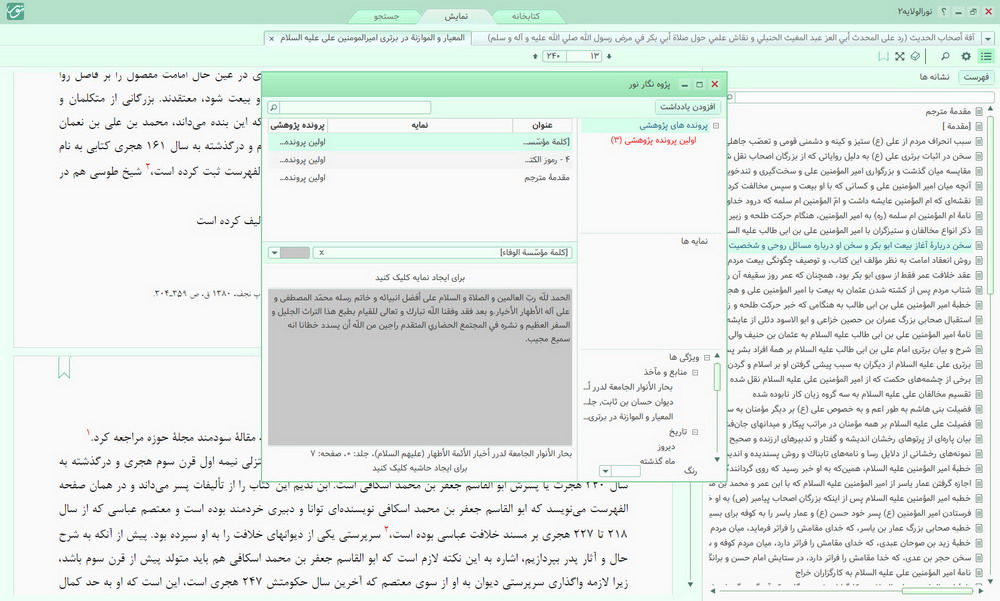Open highlighted سخن دربارهٔ آغاز بیعت ابو بکر entry
The width and height of the screenshot is (1000, 601).
click(849, 245)
